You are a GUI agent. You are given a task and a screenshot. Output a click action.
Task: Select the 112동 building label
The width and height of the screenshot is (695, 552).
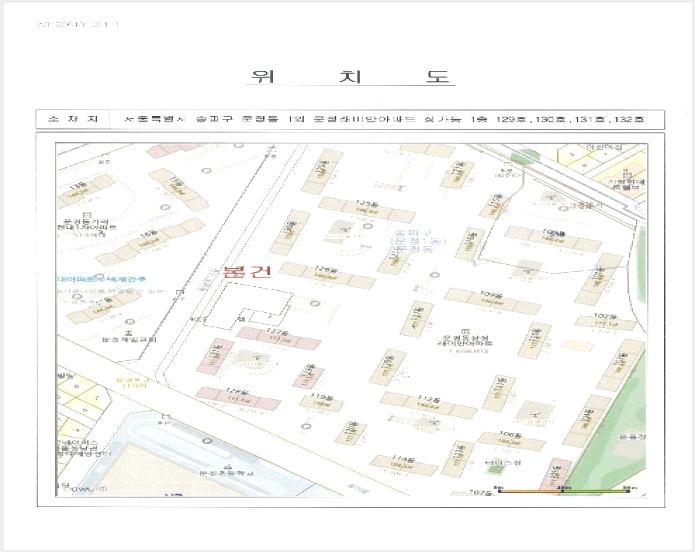click(x=428, y=398)
